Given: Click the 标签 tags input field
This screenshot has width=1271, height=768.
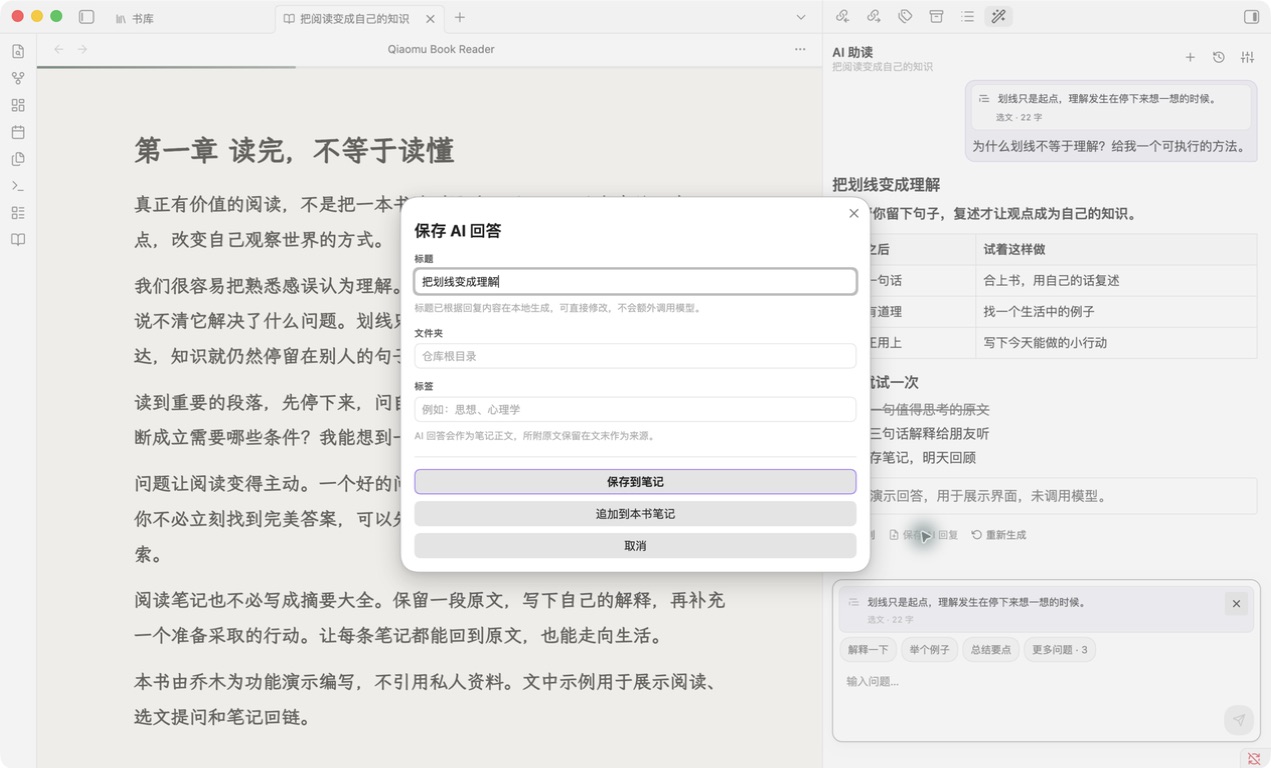Looking at the screenshot, I should [635, 409].
